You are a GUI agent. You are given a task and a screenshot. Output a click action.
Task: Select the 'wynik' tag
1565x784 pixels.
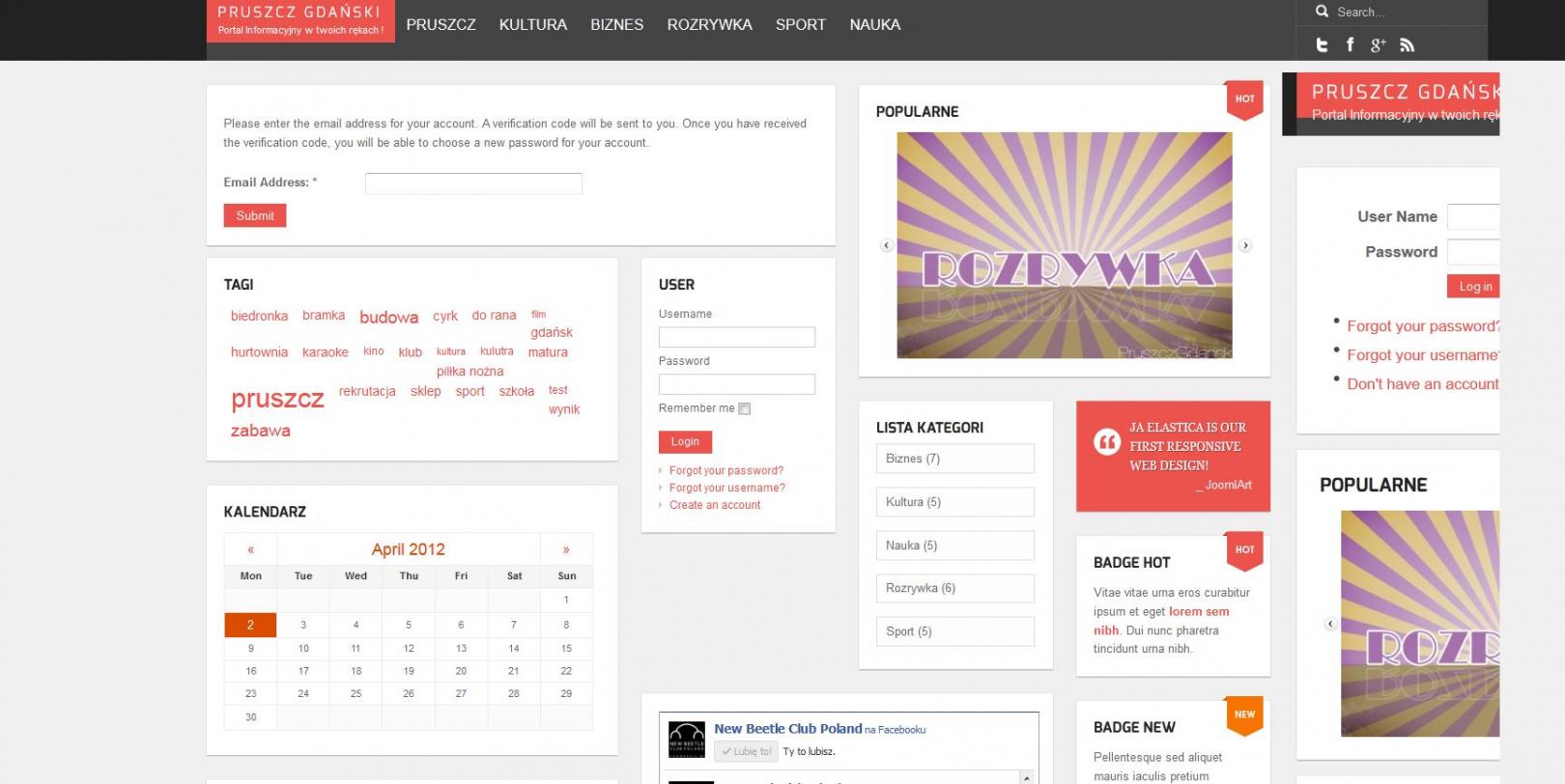[564, 409]
